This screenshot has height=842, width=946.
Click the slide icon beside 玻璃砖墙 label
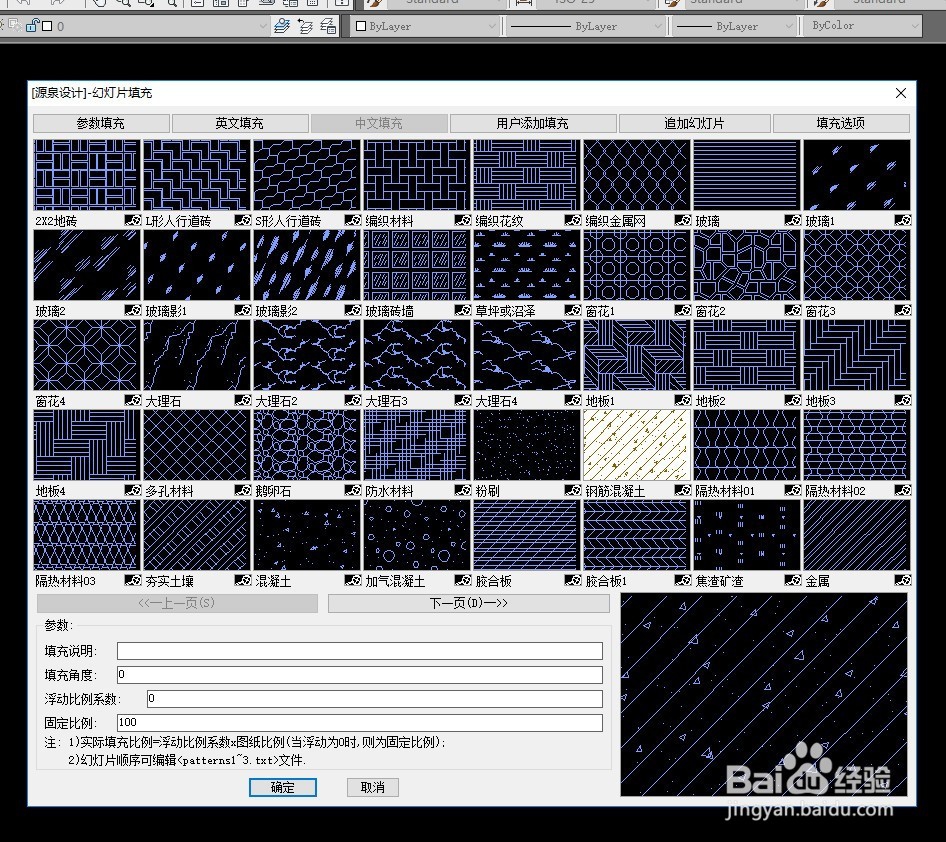click(463, 310)
